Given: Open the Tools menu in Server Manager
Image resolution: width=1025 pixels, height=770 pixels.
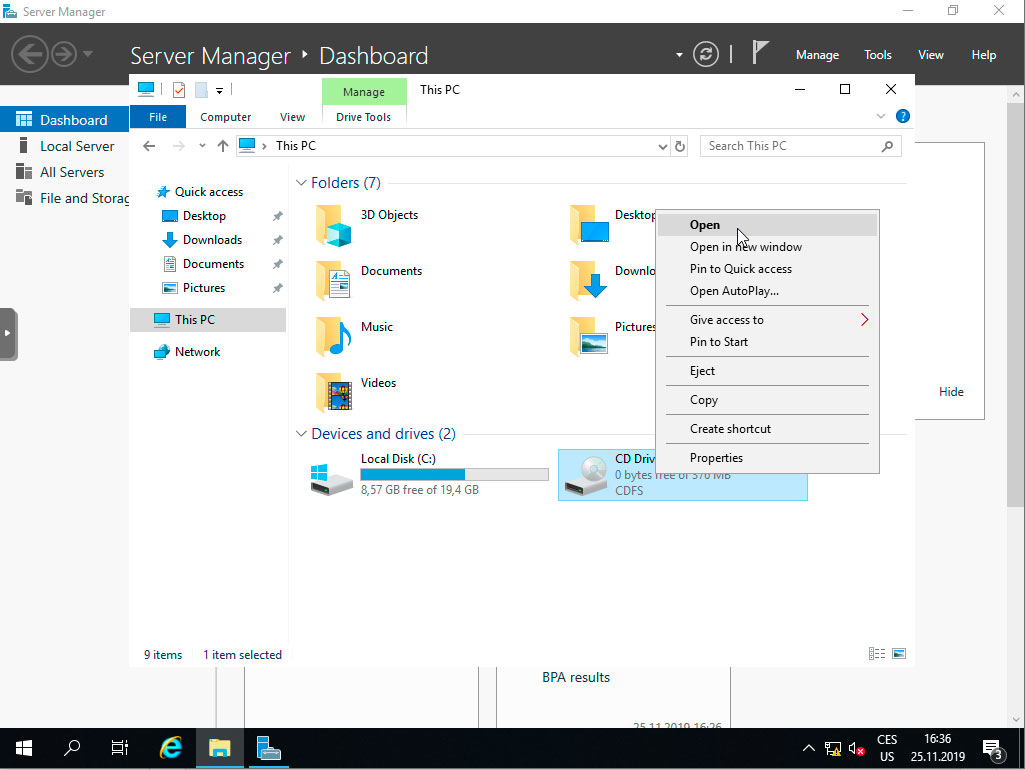Looking at the screenshot, I should coord(877,54).
